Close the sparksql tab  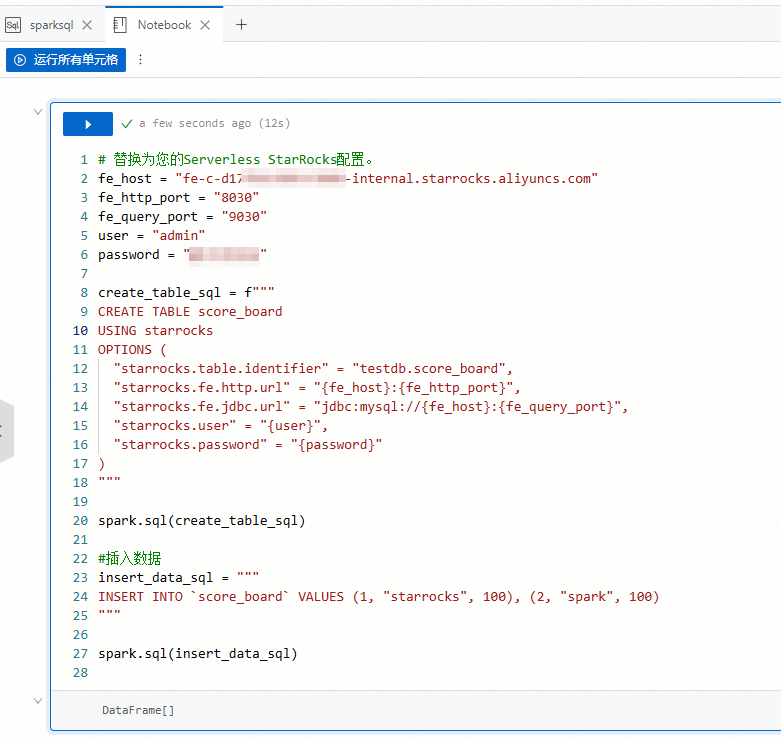pyautogui.click(x=87, y=25)
